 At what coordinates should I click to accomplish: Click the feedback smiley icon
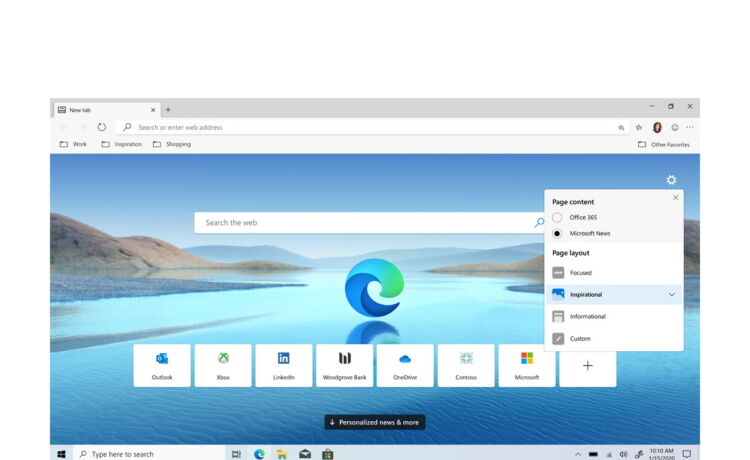[x=674, y=127]
